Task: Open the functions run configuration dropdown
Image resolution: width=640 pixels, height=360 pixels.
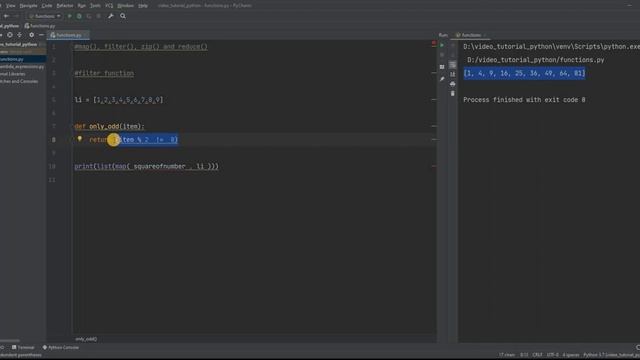Action: pos(45,16)
